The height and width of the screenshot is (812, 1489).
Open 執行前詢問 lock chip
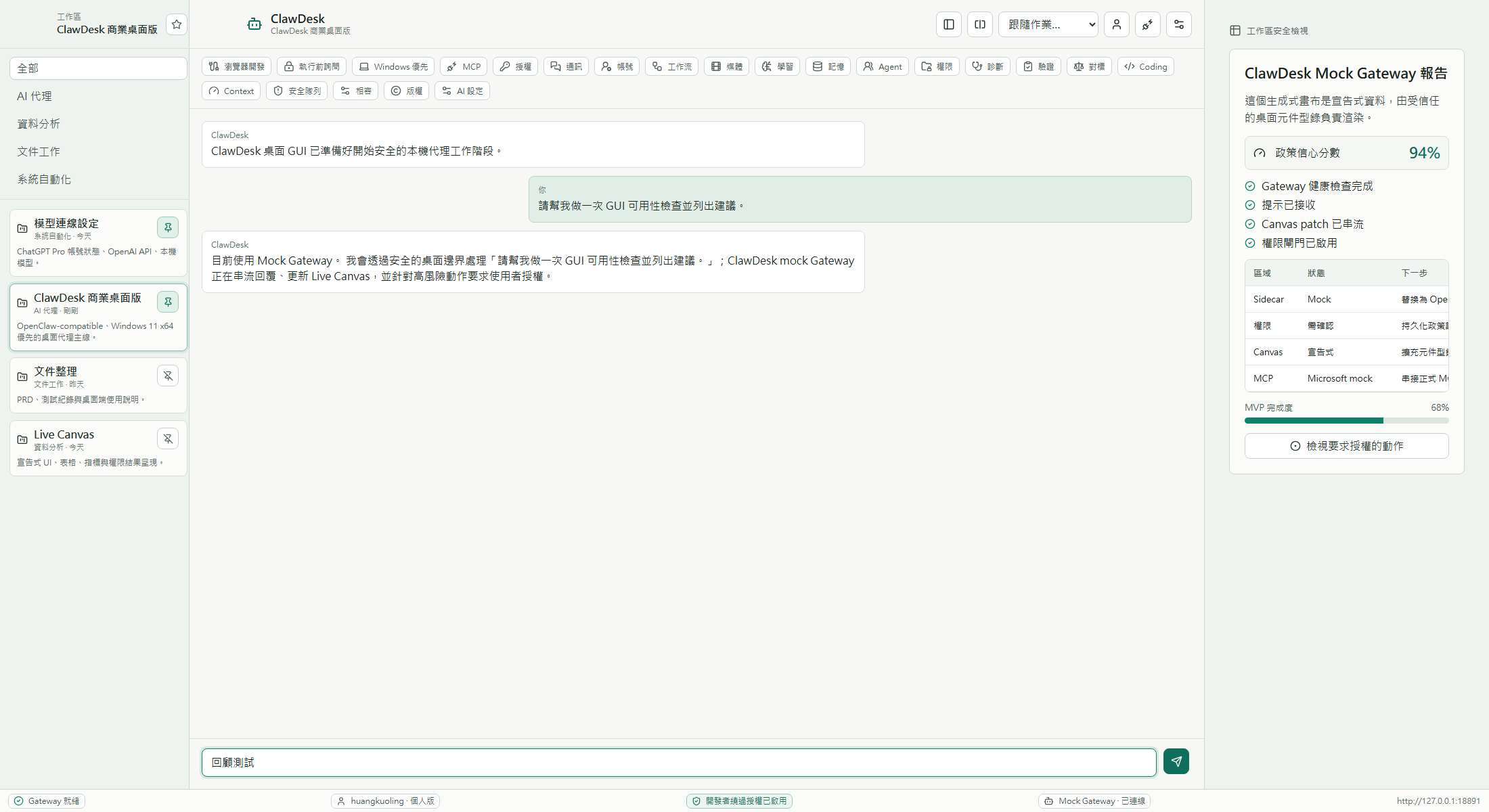coord(311,66)
